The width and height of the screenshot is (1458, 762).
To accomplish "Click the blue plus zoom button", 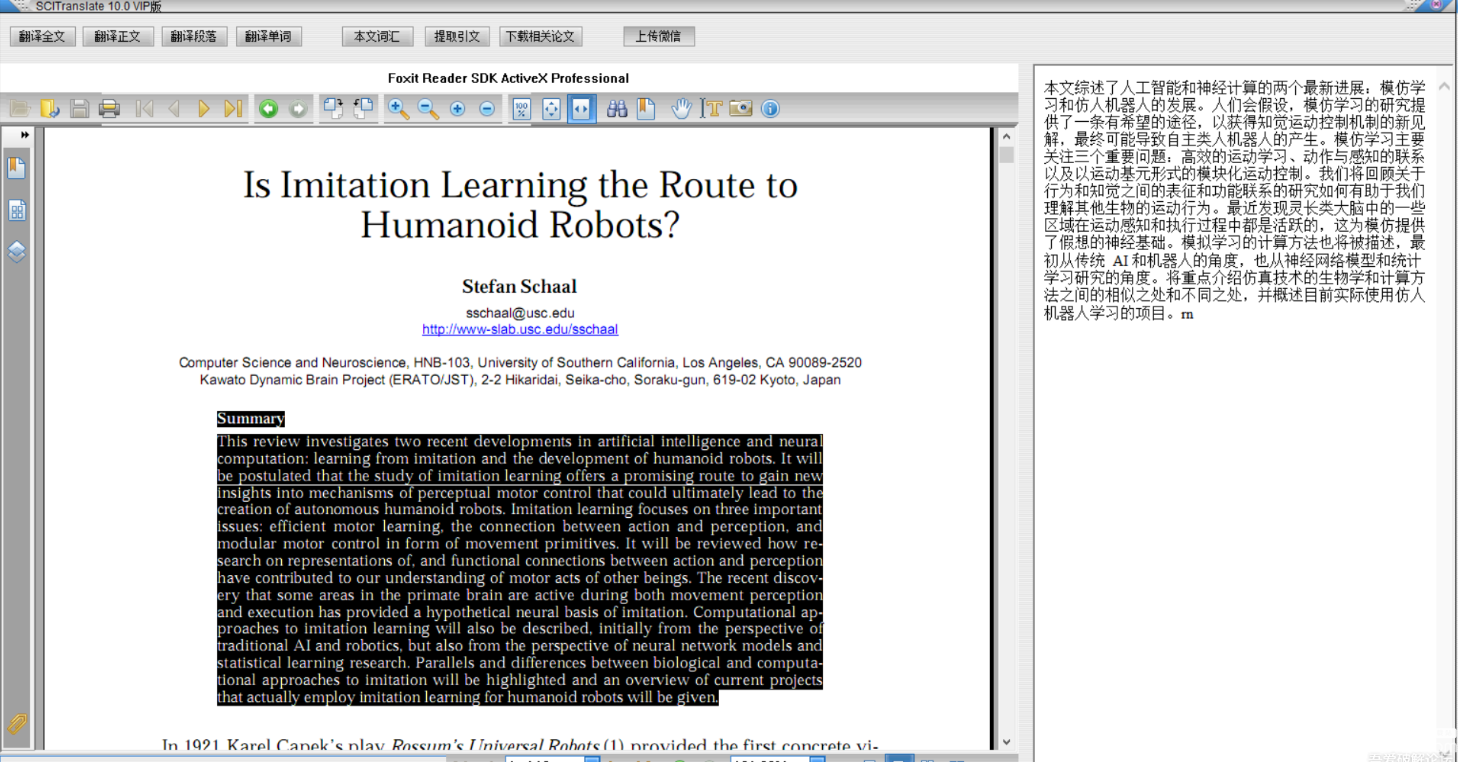I will click(x=458, y=109).
